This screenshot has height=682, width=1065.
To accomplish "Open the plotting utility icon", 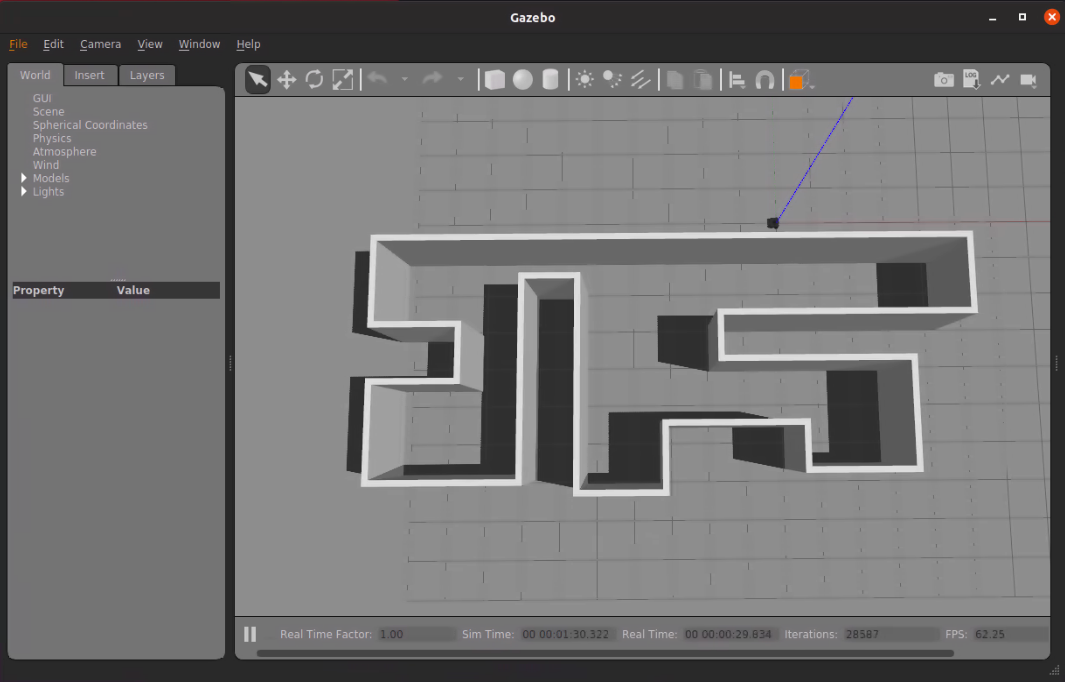I will click(x=1000, y=79).
